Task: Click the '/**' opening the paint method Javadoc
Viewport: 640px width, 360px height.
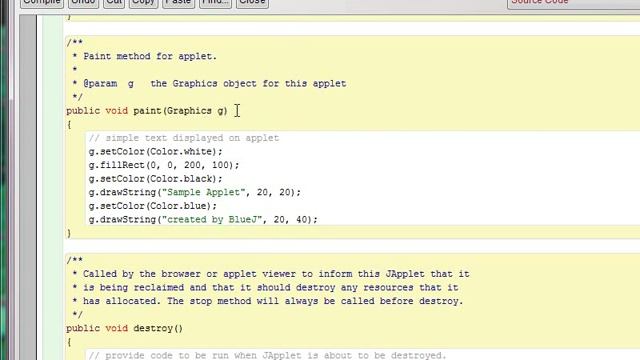Action: click(75, 42)
